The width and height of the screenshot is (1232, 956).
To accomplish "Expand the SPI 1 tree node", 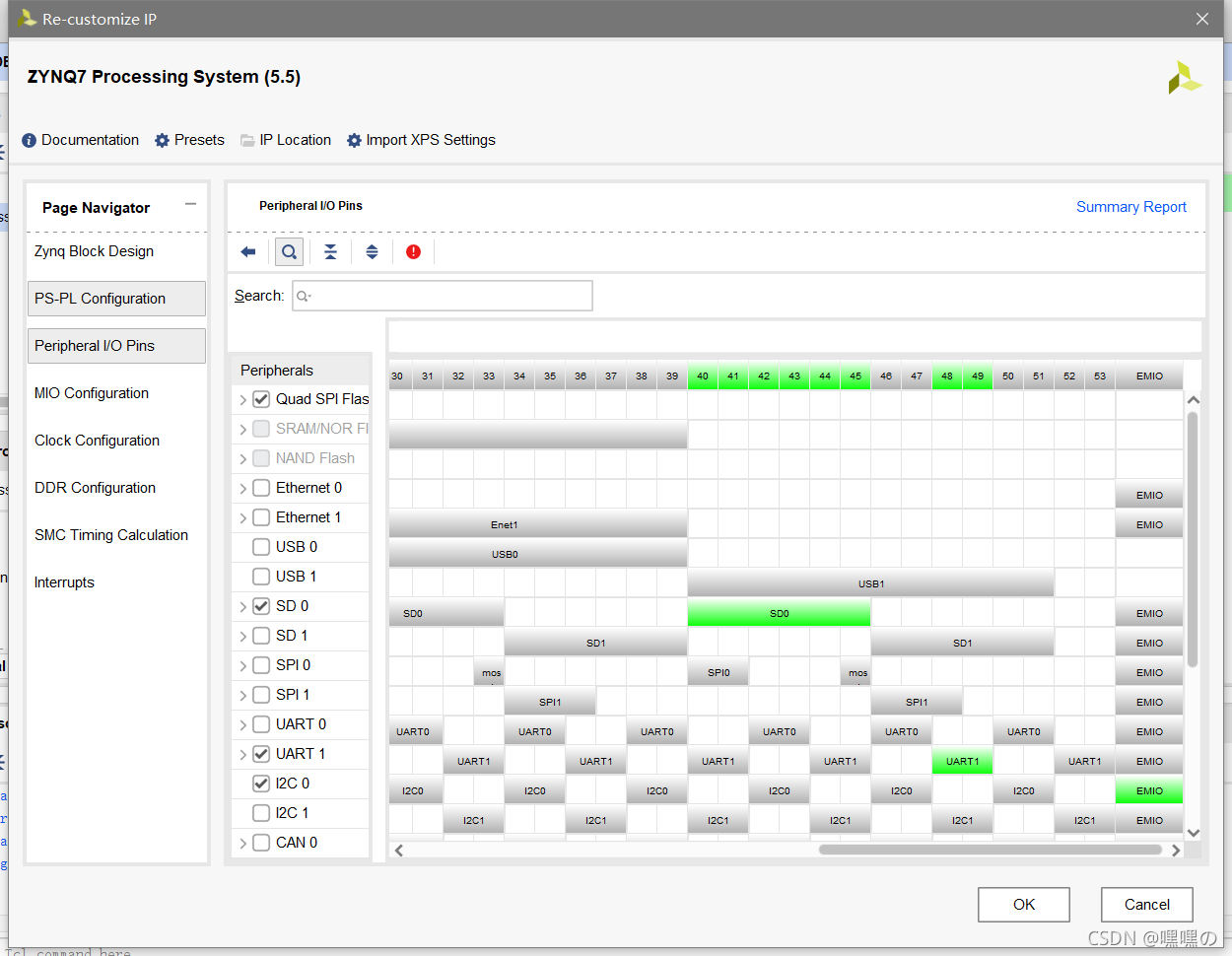I will (x=243, y=696).
